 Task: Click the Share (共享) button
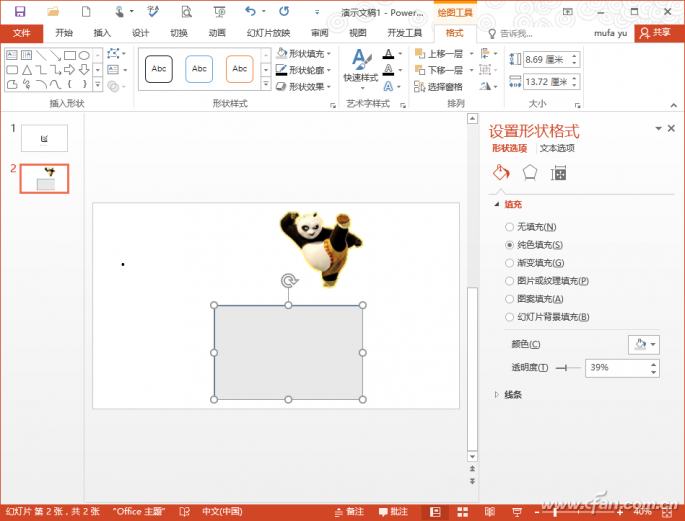(658, 33)
